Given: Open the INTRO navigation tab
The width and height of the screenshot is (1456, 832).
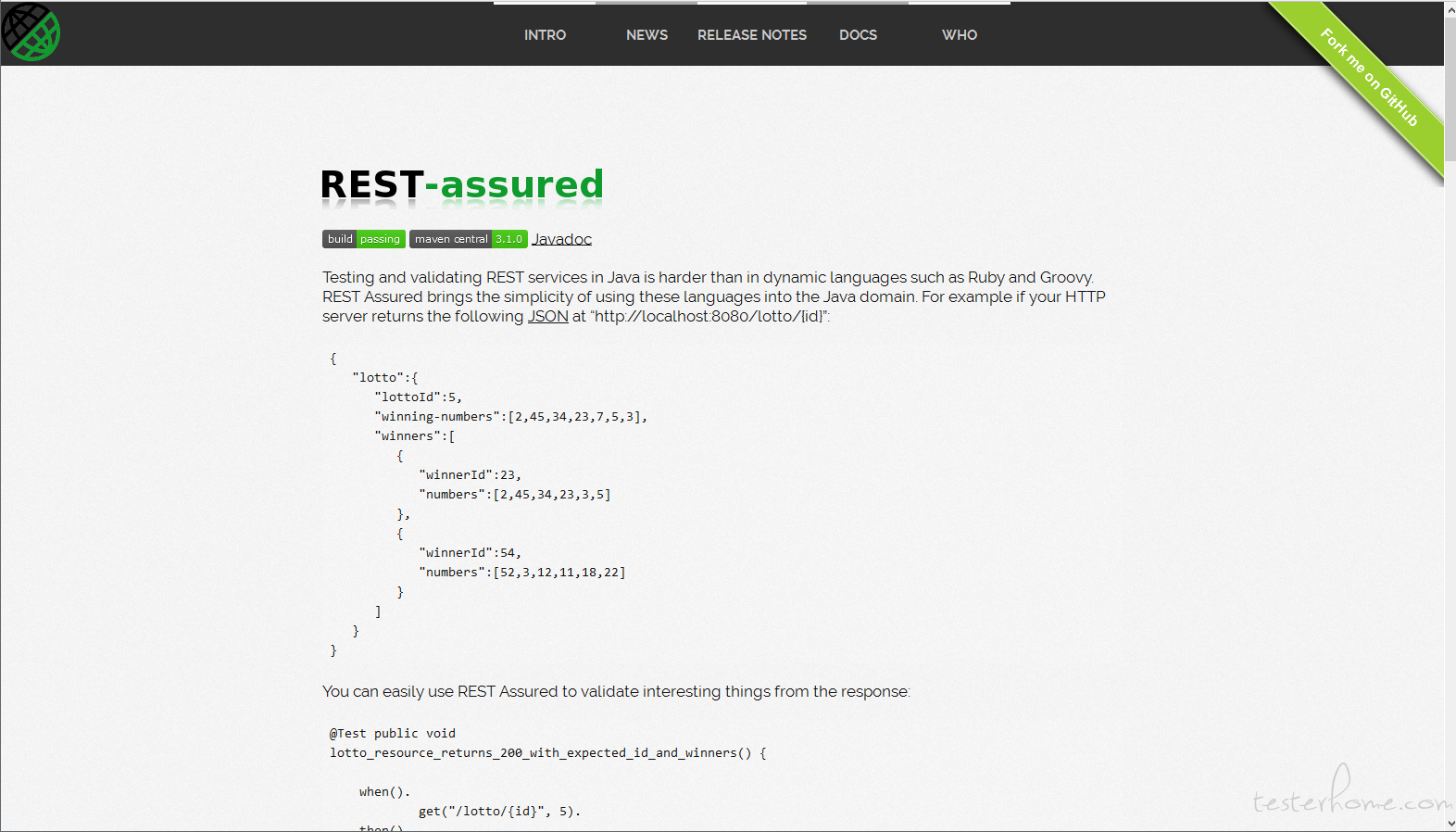Looking at the screenshot, I should [x=545, y=35].
